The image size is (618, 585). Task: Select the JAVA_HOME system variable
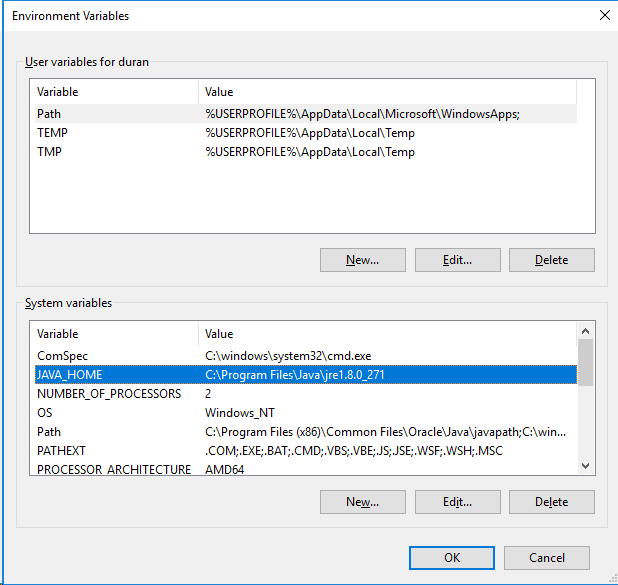point(306,375)
